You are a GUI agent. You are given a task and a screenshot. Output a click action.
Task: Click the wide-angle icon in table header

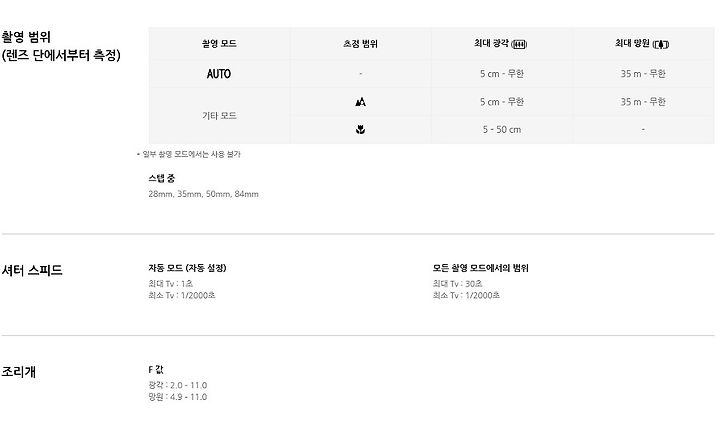519,45
